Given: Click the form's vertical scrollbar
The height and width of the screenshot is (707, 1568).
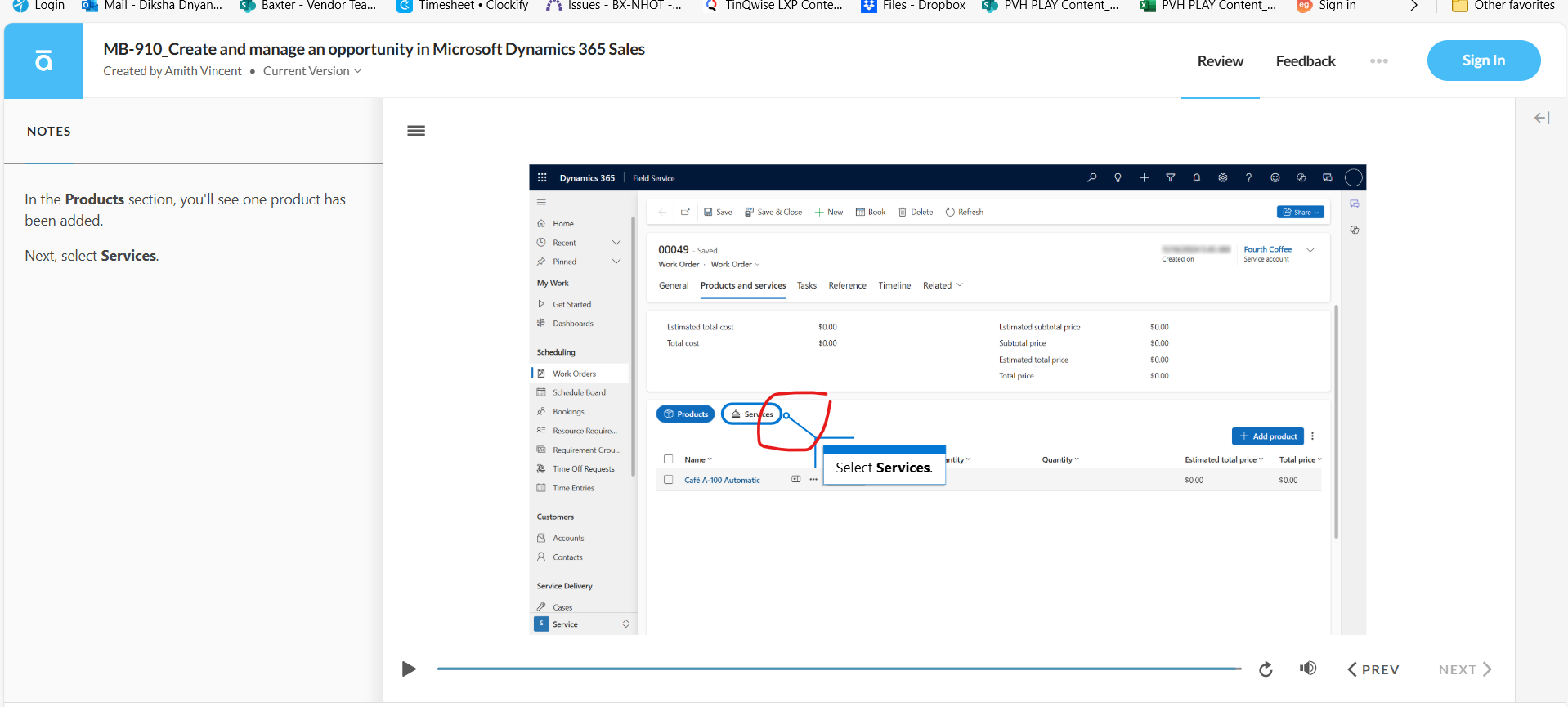Looking at the screenshot, I should [x=1336, y=422].
